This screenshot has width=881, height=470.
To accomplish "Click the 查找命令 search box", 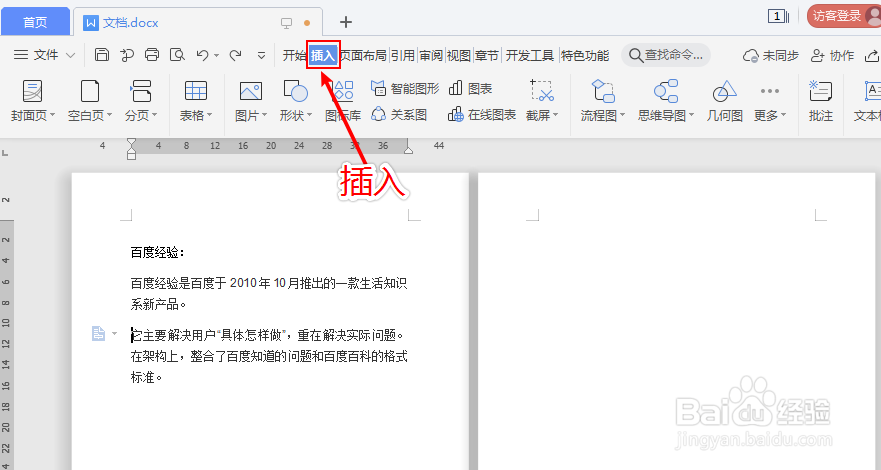I will (666, 55).
